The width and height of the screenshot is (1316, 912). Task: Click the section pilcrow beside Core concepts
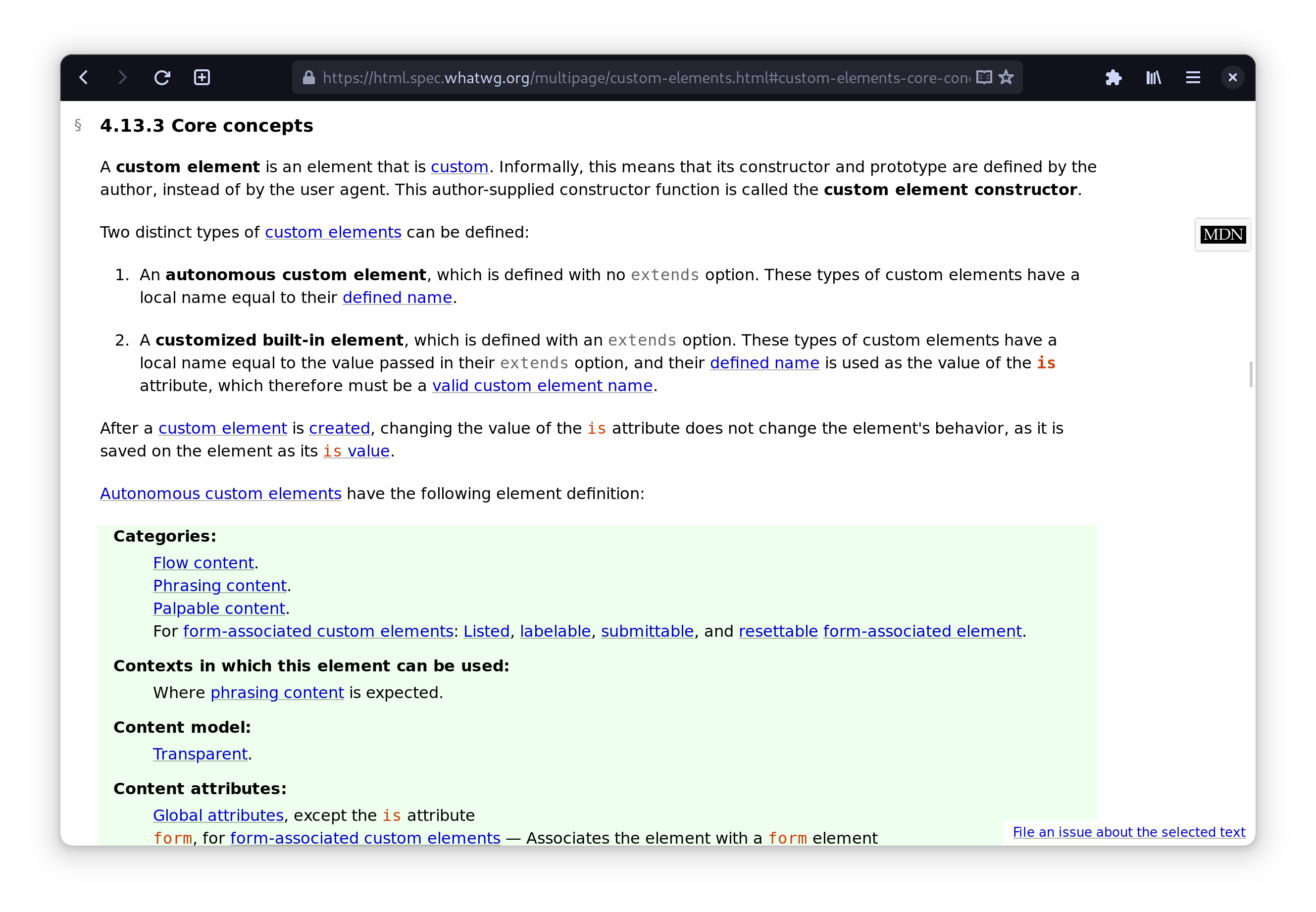pos(78,125)
